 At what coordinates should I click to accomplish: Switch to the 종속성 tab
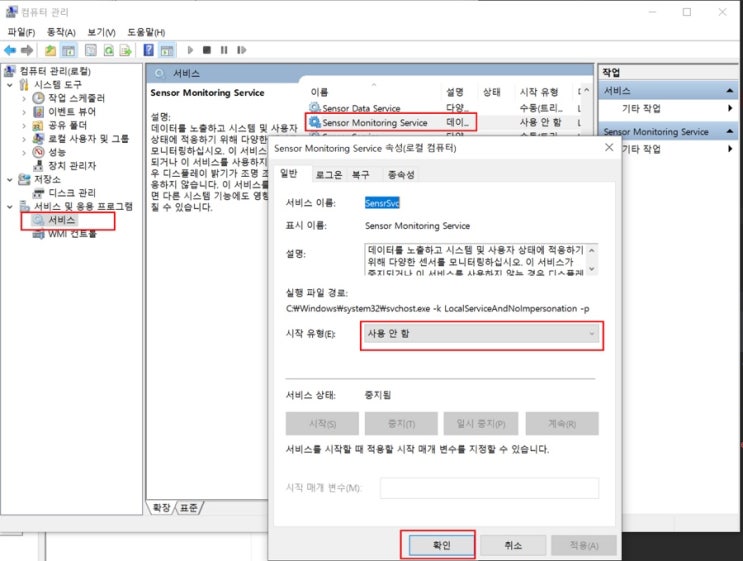(401, 174)
